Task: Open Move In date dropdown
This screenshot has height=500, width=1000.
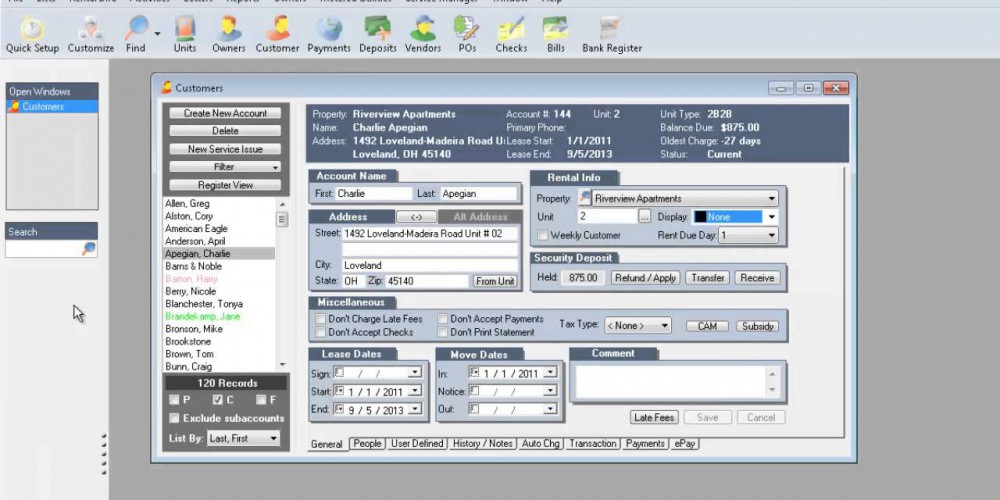Action: 550,373
